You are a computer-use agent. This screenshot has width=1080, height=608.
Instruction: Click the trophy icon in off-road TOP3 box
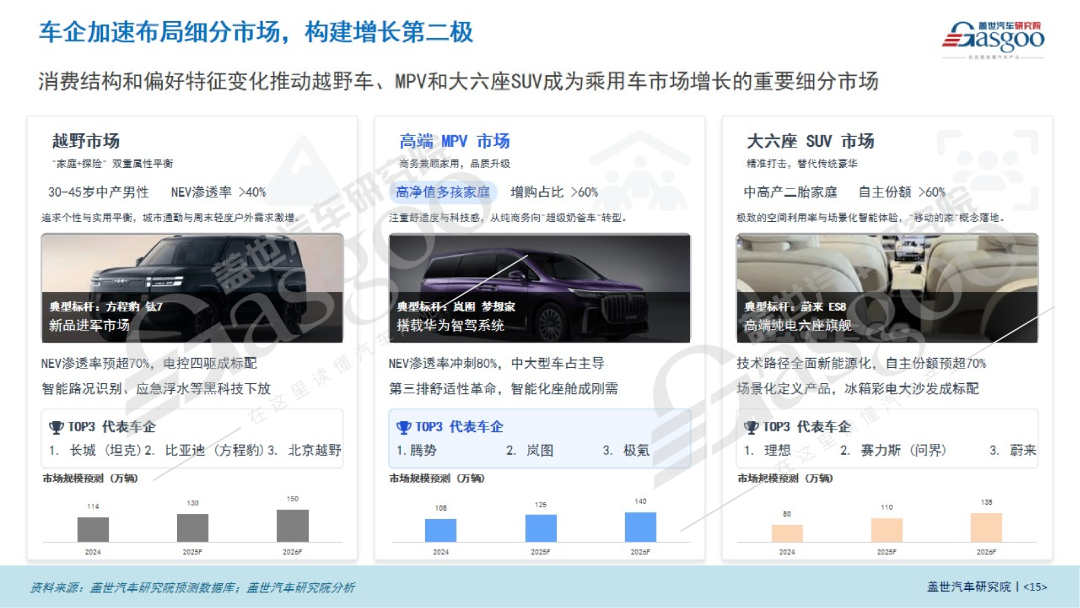56,427
